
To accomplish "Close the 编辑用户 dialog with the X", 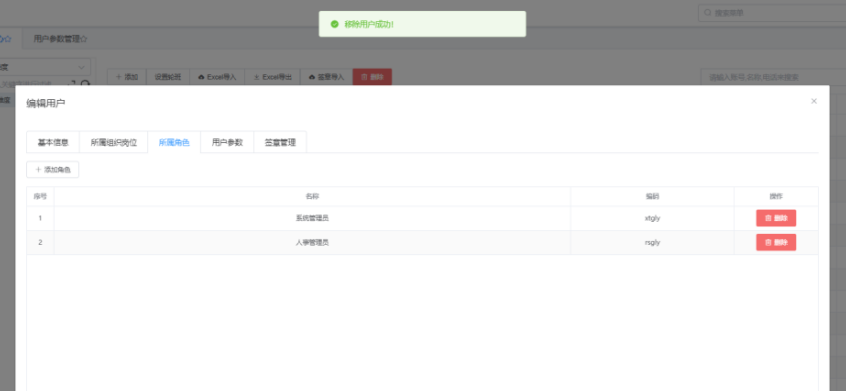I will 814,101.
